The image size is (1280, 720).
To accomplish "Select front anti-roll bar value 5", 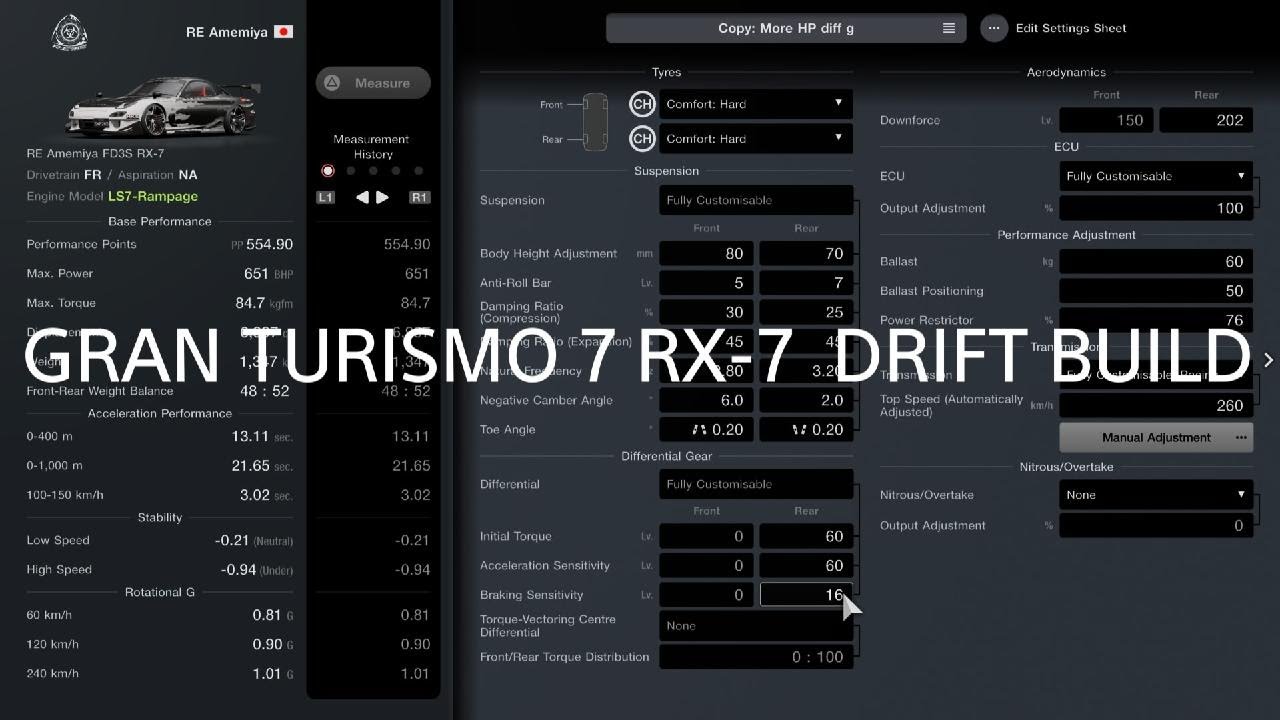I will point(707,283).
